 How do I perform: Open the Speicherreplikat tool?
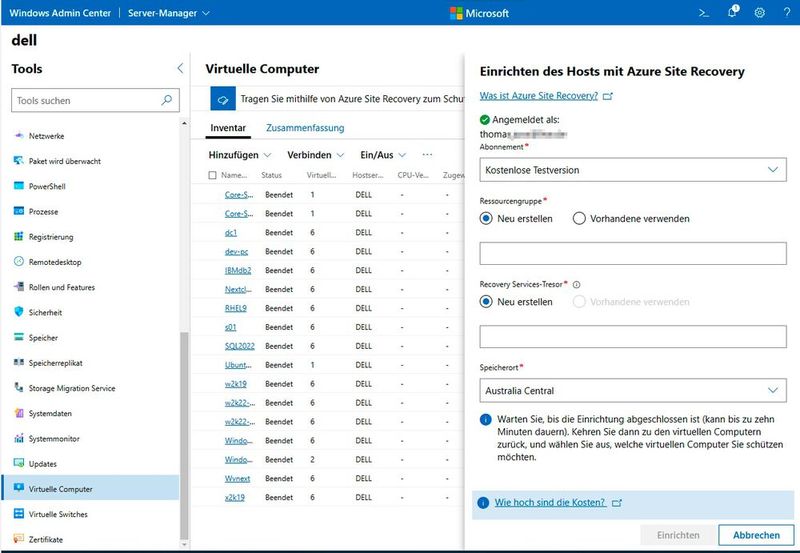[56, 363]
